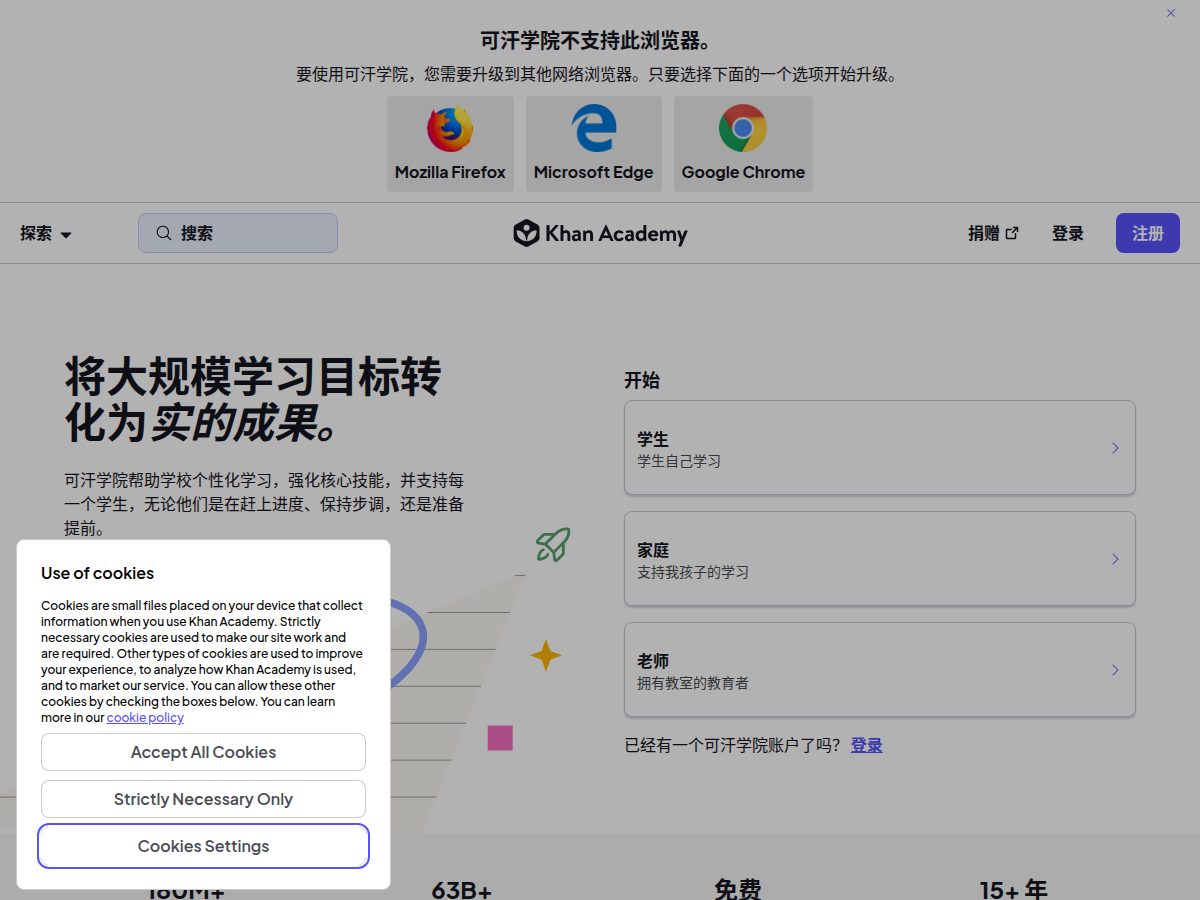Click the chevron on the 家庭 card

tap(1115, 559)
